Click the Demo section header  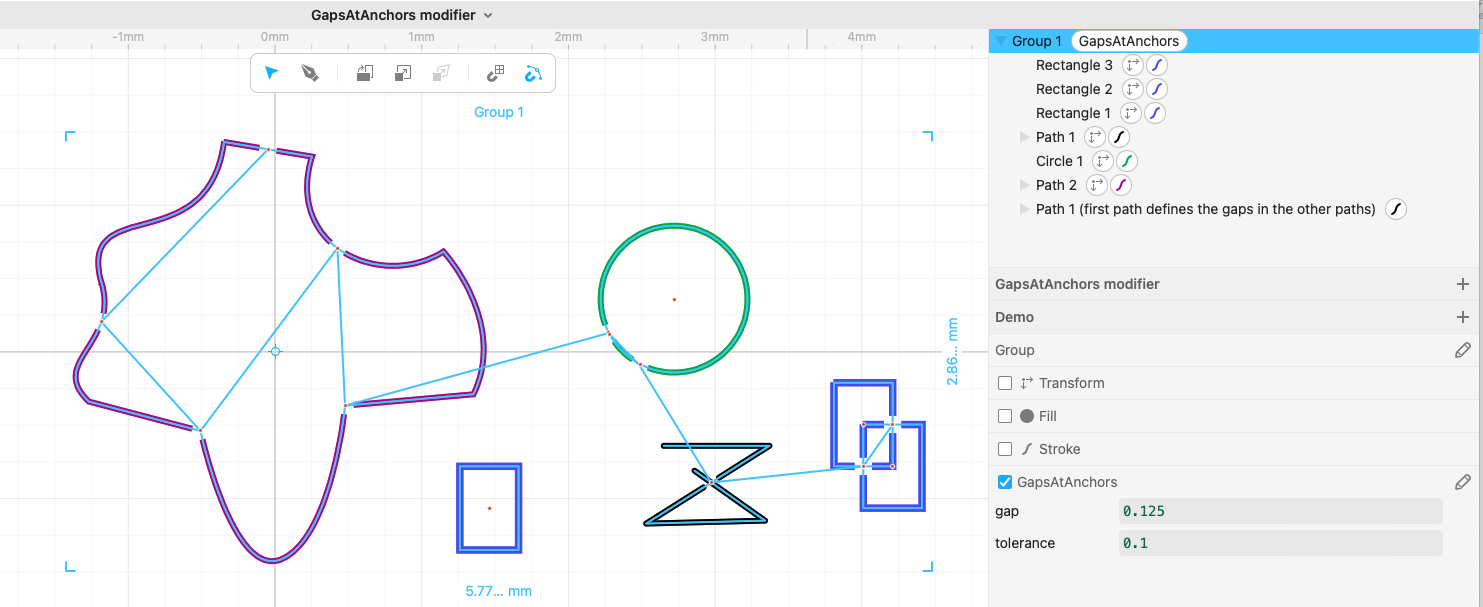pos(1014,317)
